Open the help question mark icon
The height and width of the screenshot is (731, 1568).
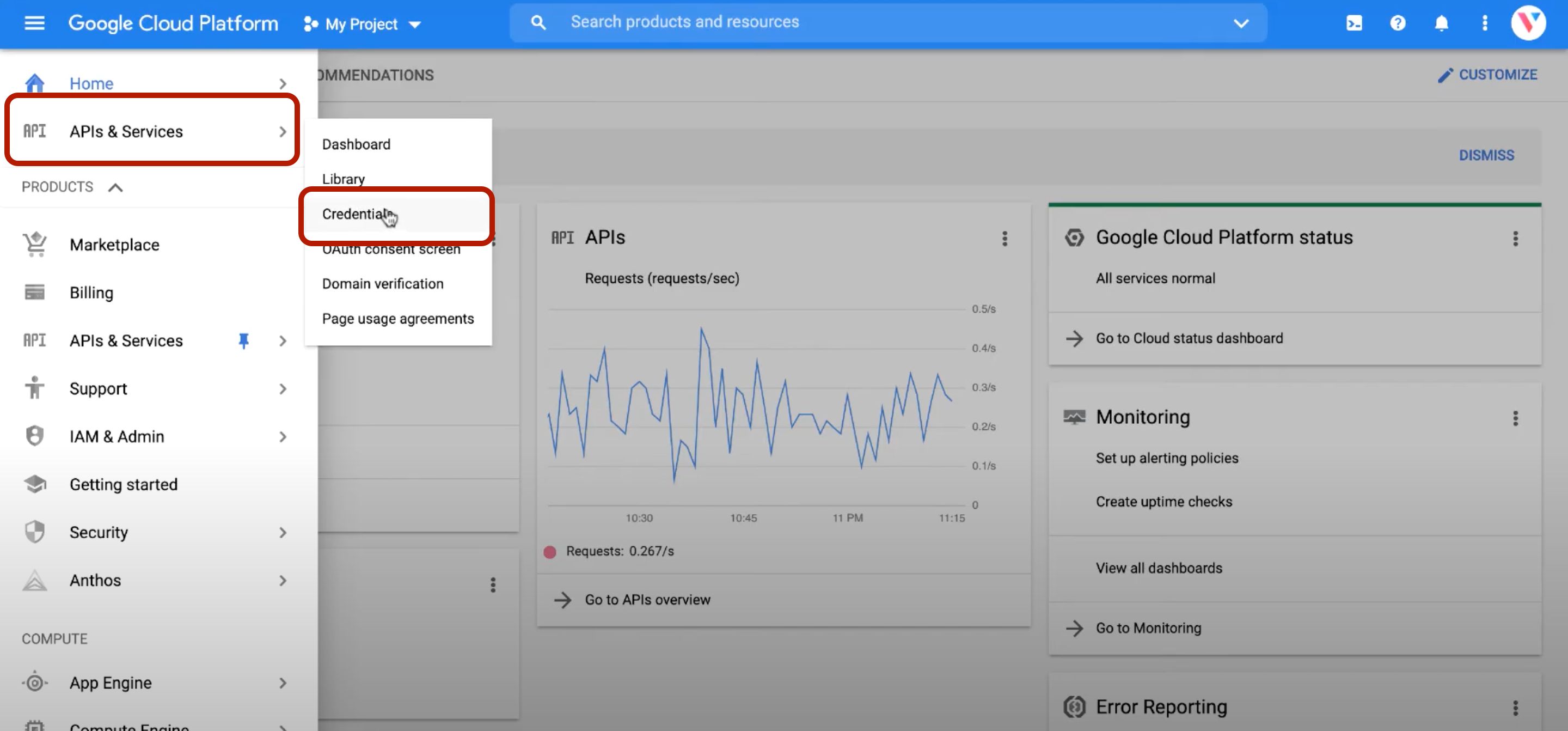click(x=1398, y=23)
